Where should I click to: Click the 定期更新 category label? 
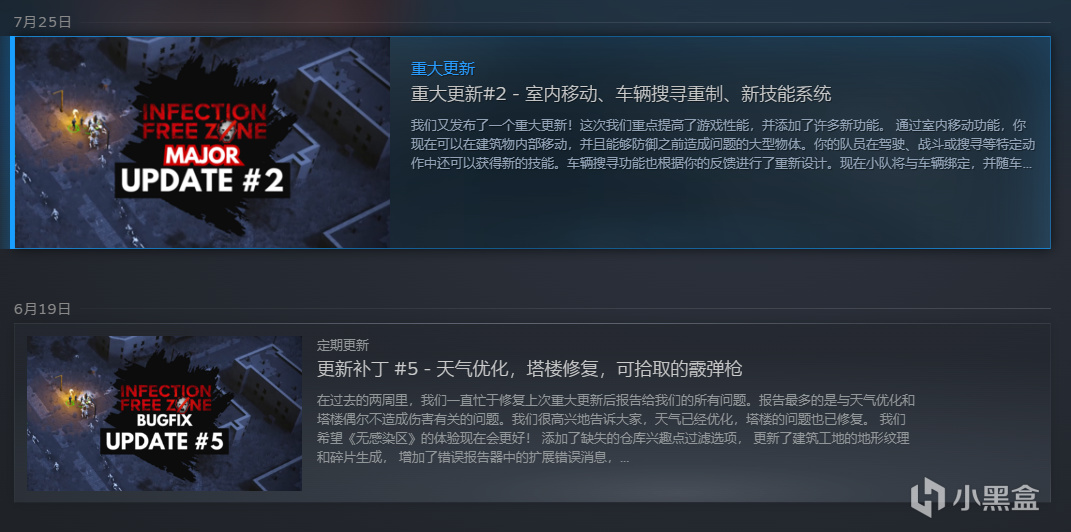pyautogui.click(x=343, y=346)
